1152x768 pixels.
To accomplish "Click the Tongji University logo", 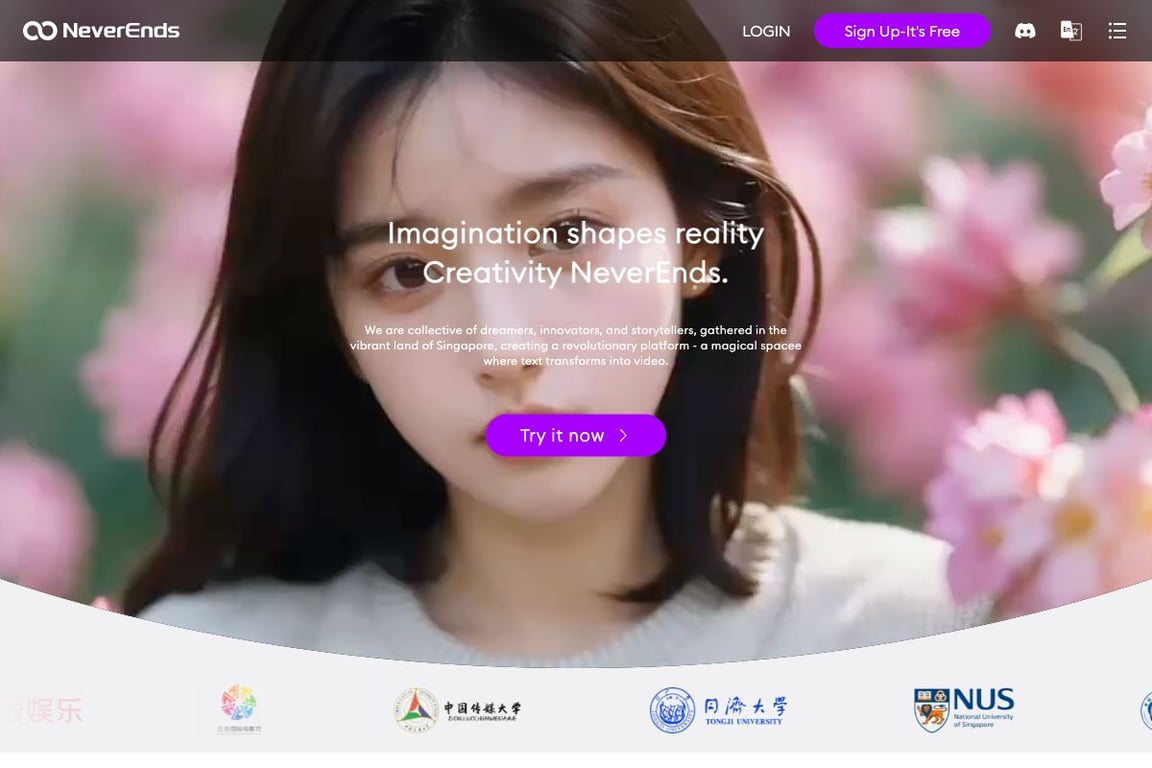I will tap(718, 709).
